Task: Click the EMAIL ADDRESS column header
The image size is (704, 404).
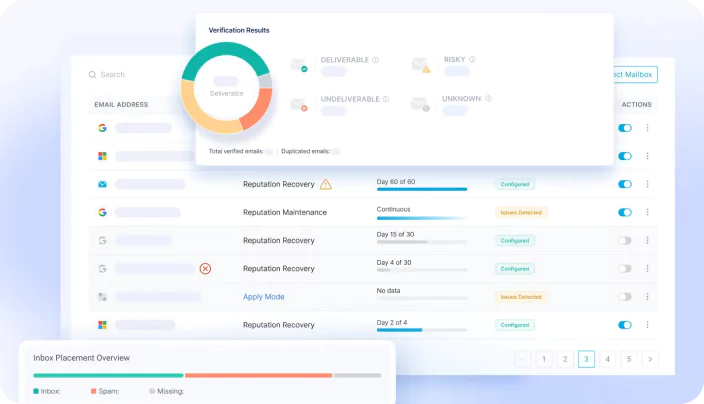Action: point(121,105)
